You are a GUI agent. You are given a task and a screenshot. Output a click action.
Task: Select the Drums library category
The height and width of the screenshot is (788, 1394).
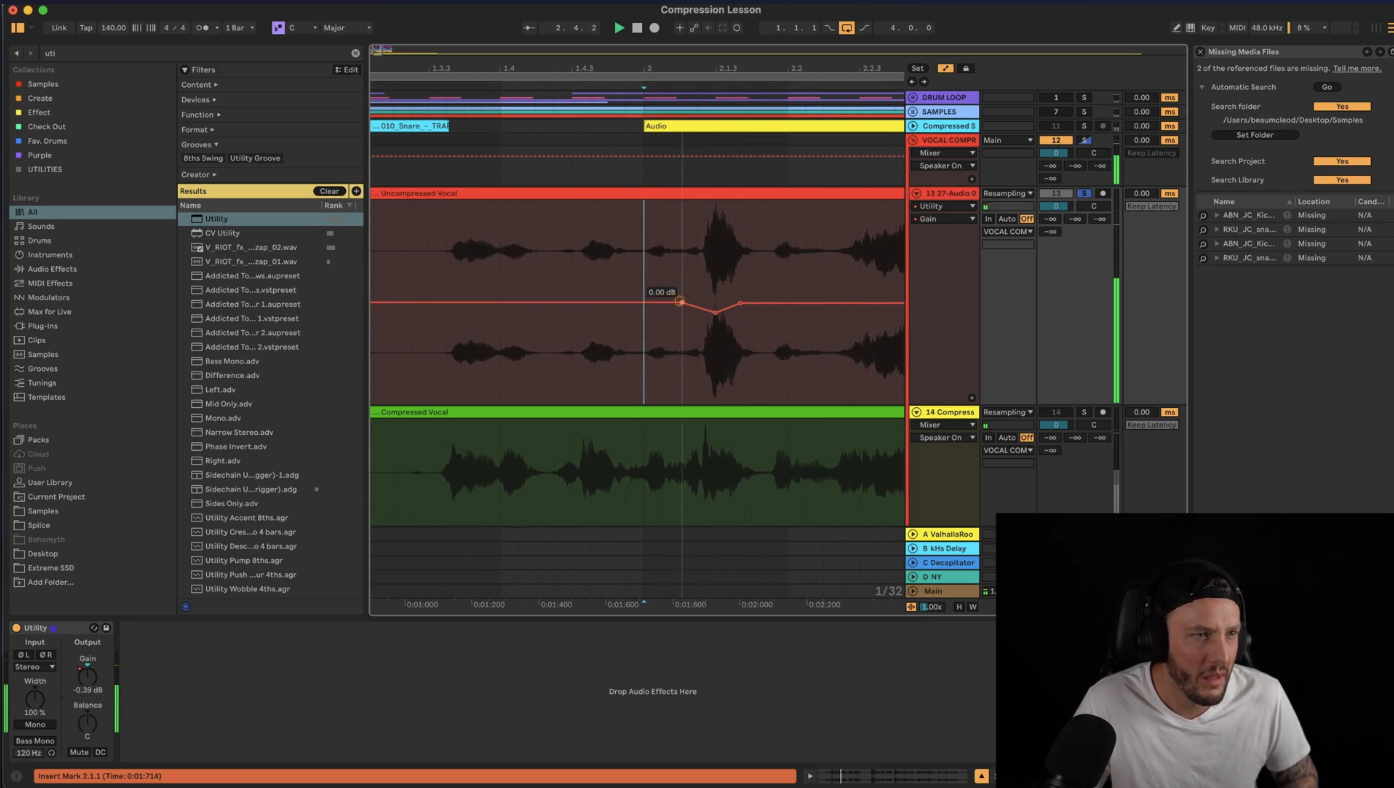click(40, 241)
